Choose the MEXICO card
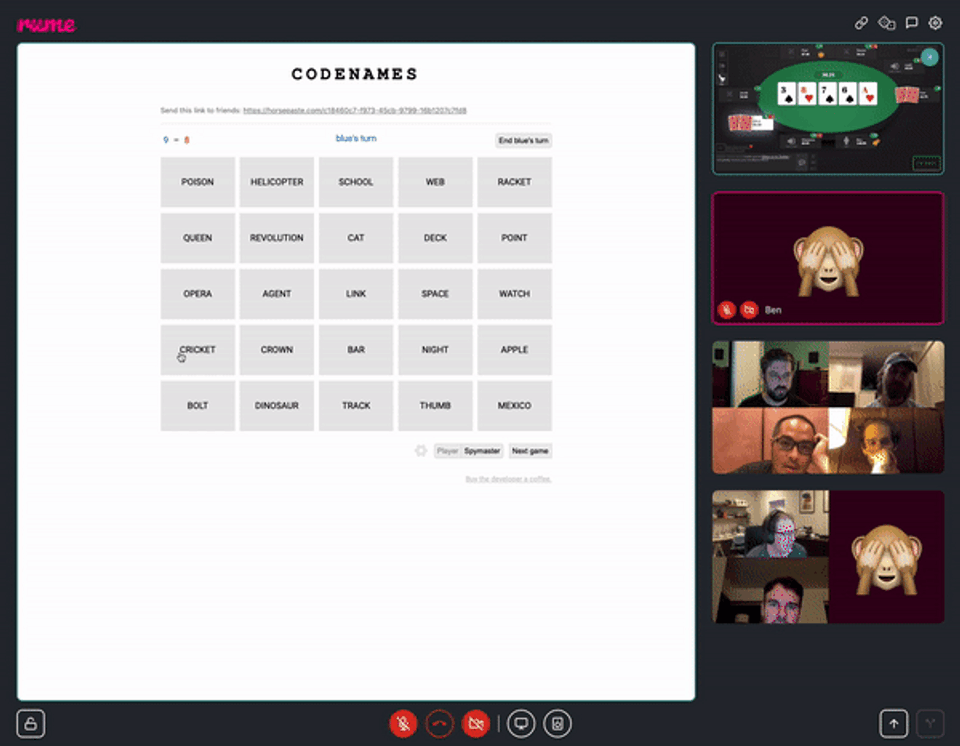The height and width of the screenshot is (746, 960). 514,405
